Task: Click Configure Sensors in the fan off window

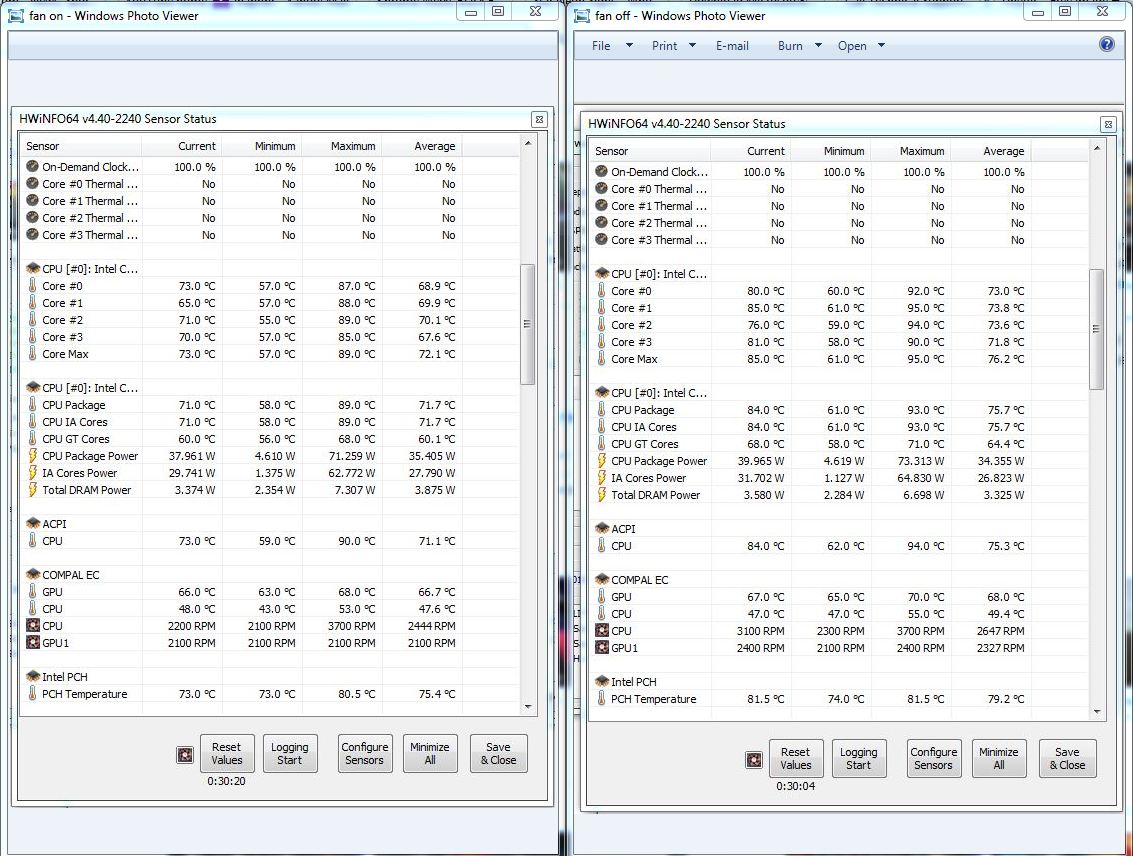Action: 934,758
